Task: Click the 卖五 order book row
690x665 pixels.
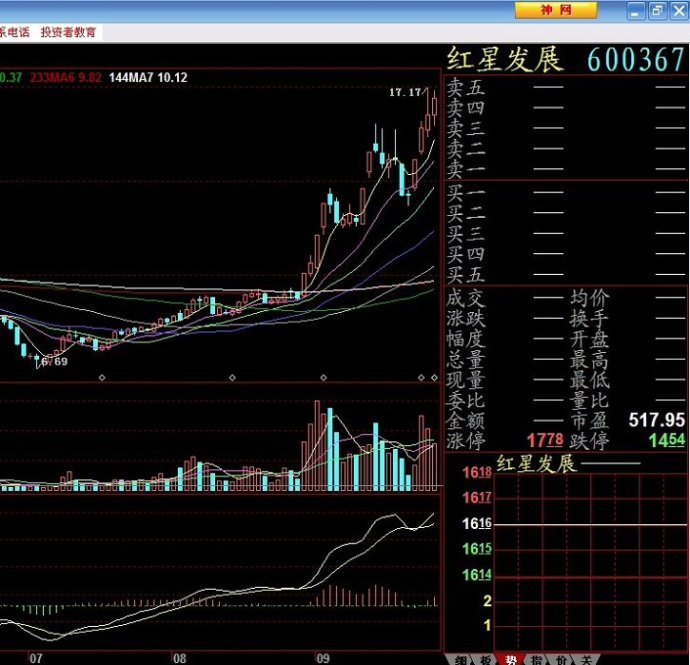Action: (x=566, y=87)
